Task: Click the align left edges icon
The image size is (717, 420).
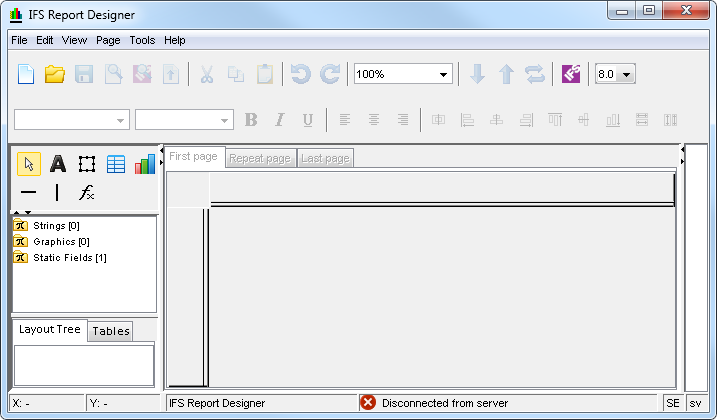Action: coord(467,120)
